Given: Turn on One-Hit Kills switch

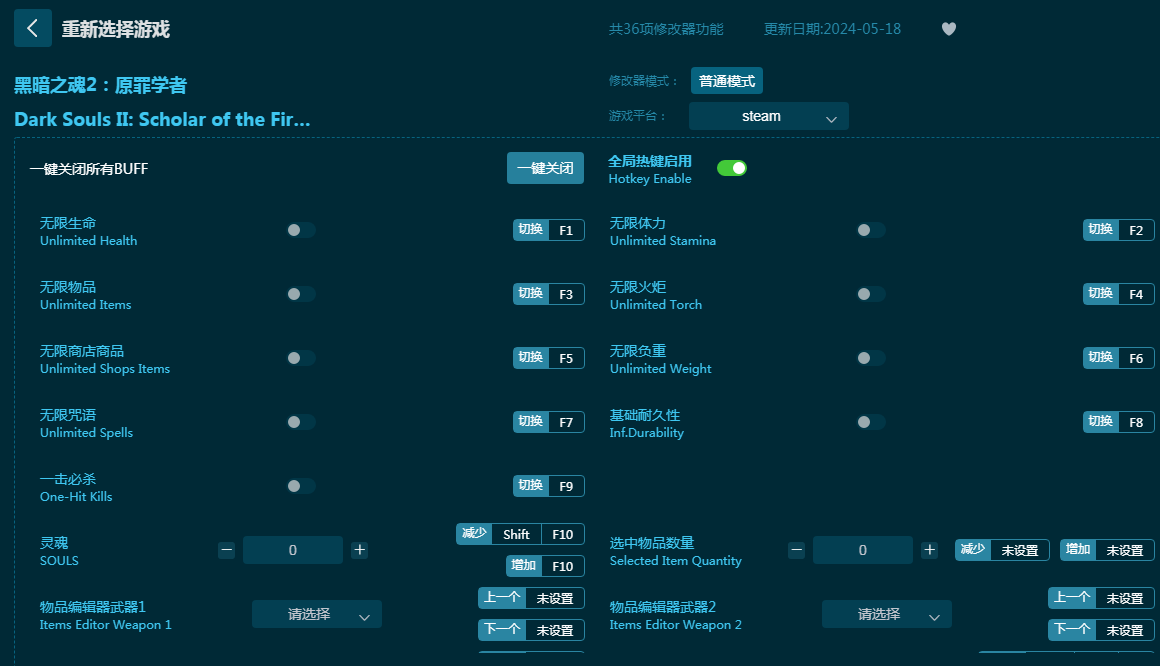Looking at the screenshot, I should pos(301,486).
